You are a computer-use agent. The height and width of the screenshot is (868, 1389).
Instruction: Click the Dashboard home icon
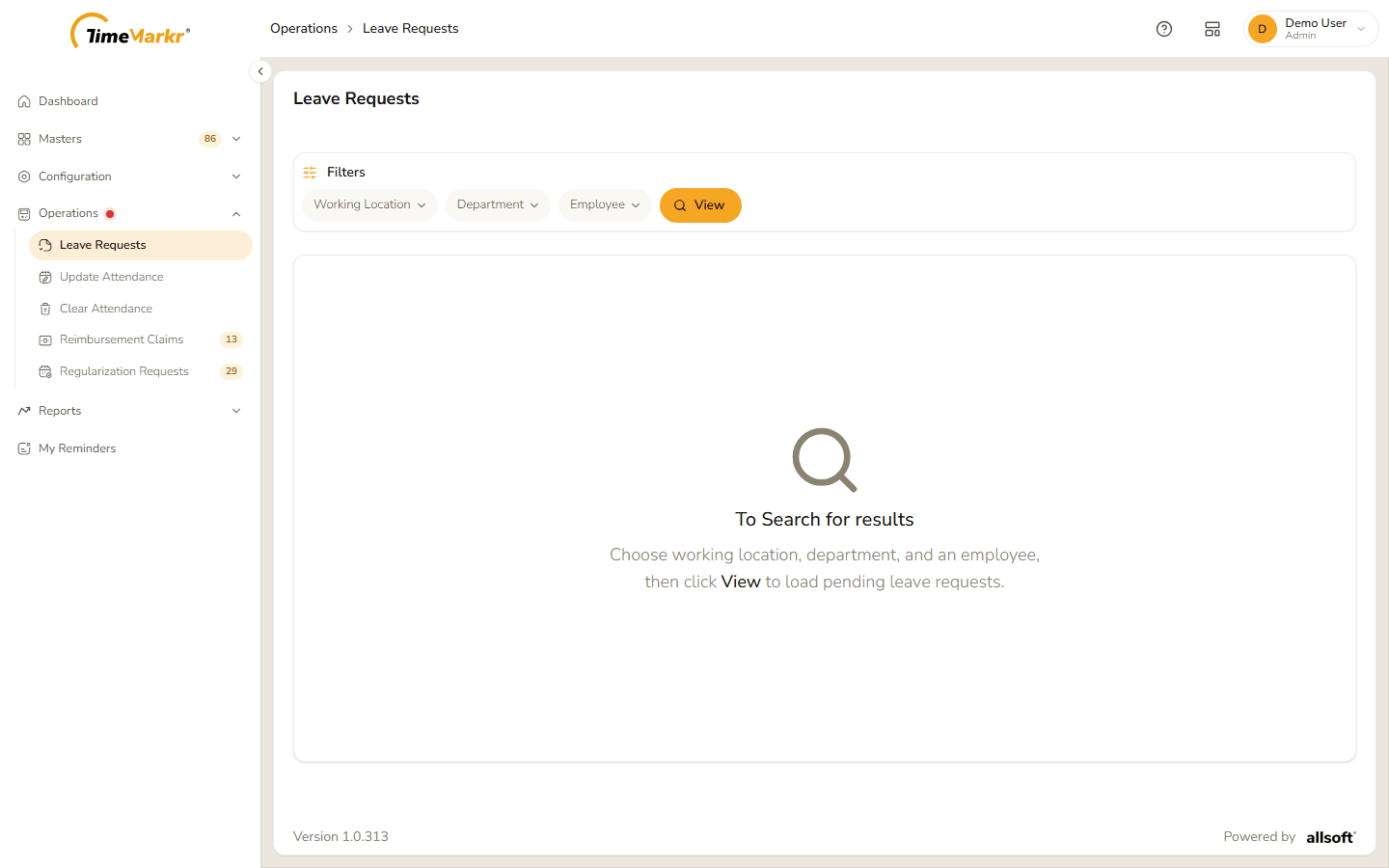[24, 101]
